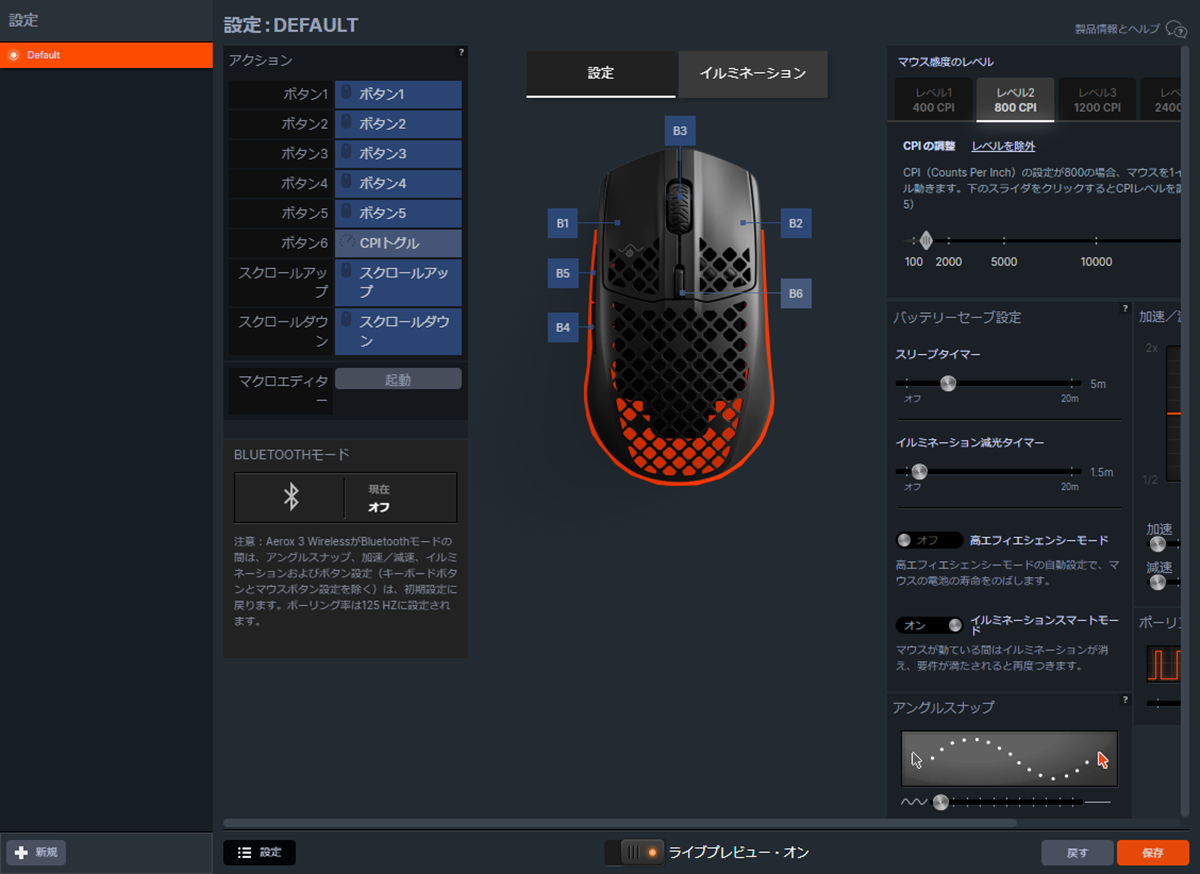Open scroll down action assignment
This screenshot has width=1200, height=874.
coord(398,331)
